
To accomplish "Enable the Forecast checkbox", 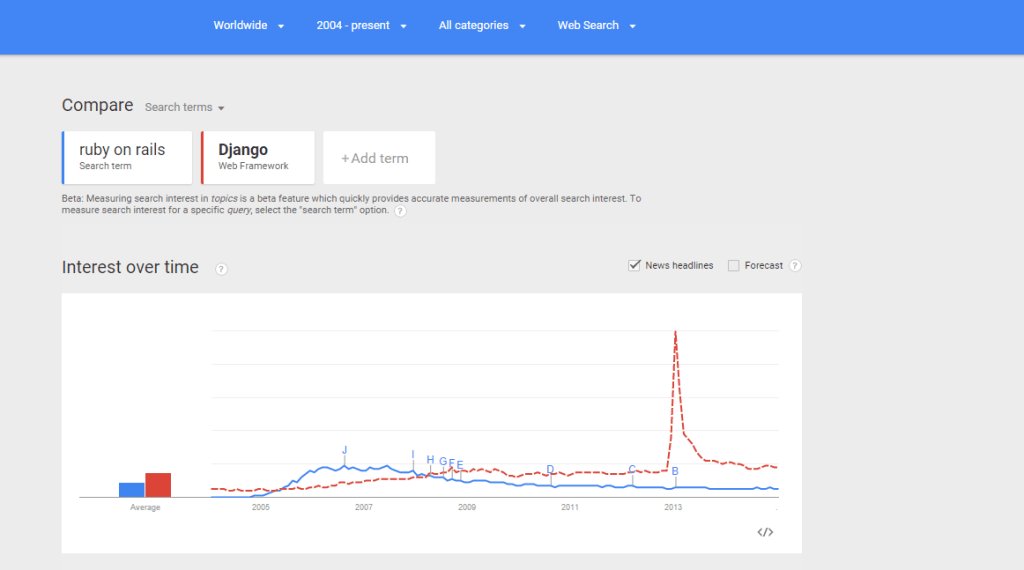I will pyautogui.click(x=733, y=265).
